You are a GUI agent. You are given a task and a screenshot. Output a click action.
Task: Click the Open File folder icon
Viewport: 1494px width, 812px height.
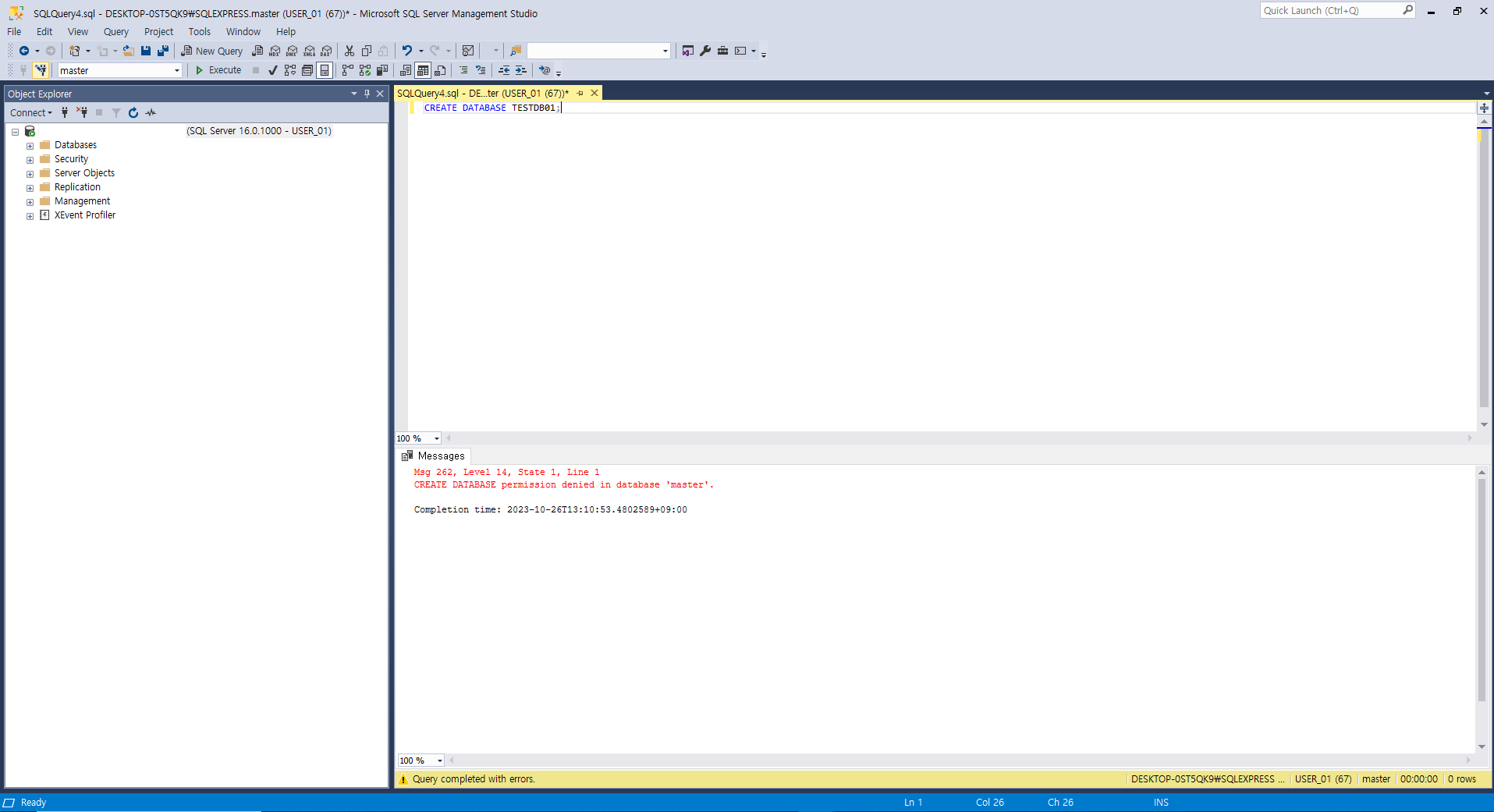click(128, 51)
